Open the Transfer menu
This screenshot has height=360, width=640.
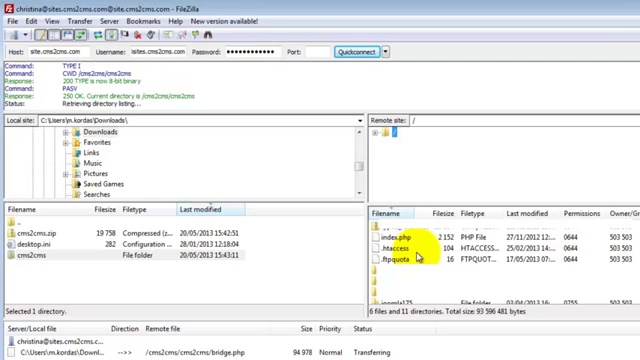pos(80,21)
